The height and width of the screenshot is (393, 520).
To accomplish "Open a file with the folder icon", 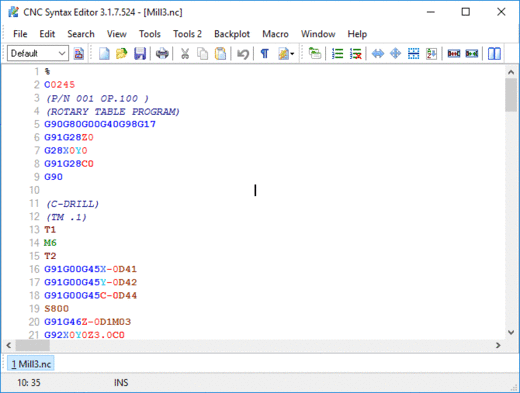I will (122, 53).
